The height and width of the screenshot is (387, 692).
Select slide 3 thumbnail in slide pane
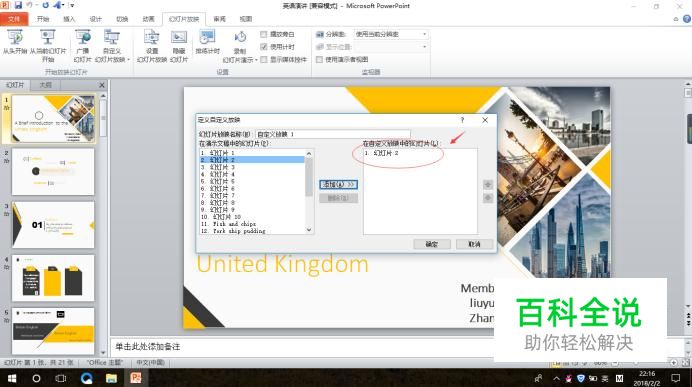tap(53, 225)
